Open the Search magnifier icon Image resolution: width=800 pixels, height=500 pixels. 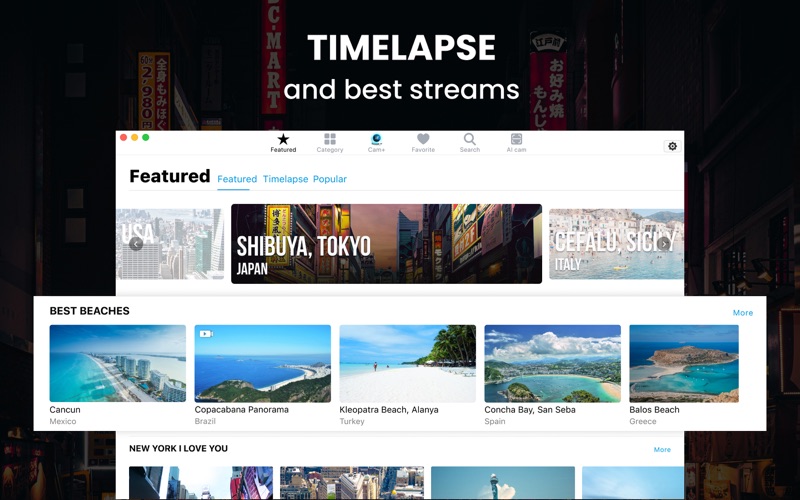pos(470,139)
